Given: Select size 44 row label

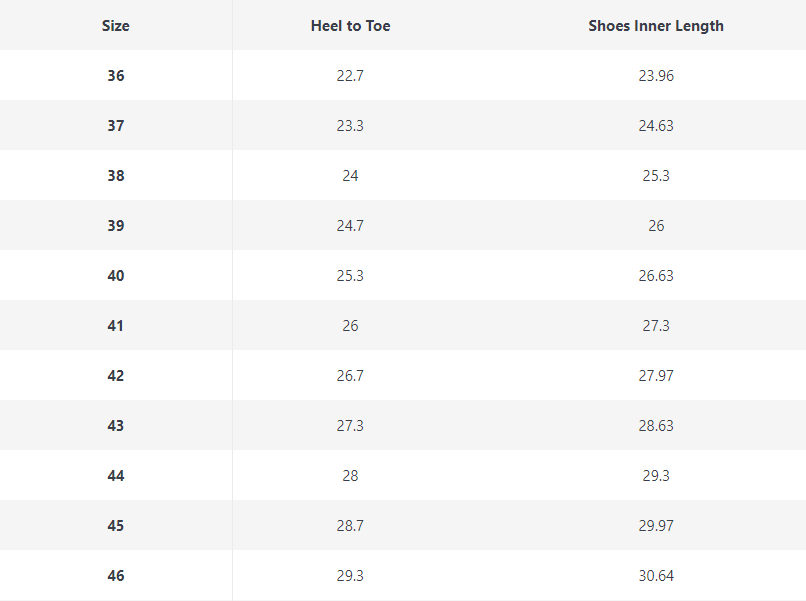Looking at the screenshot, I should 116,476.
